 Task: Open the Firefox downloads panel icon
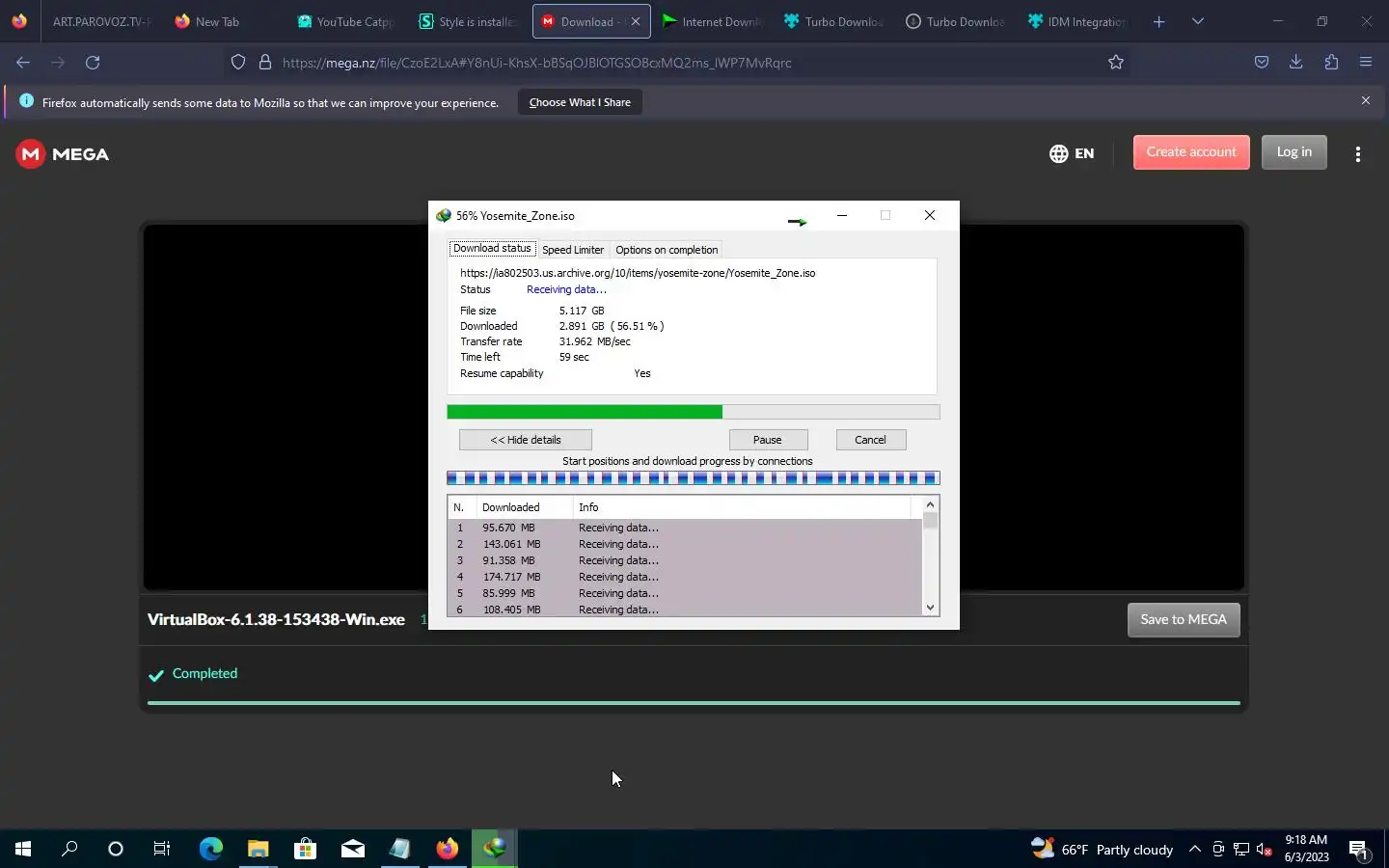1295,63
